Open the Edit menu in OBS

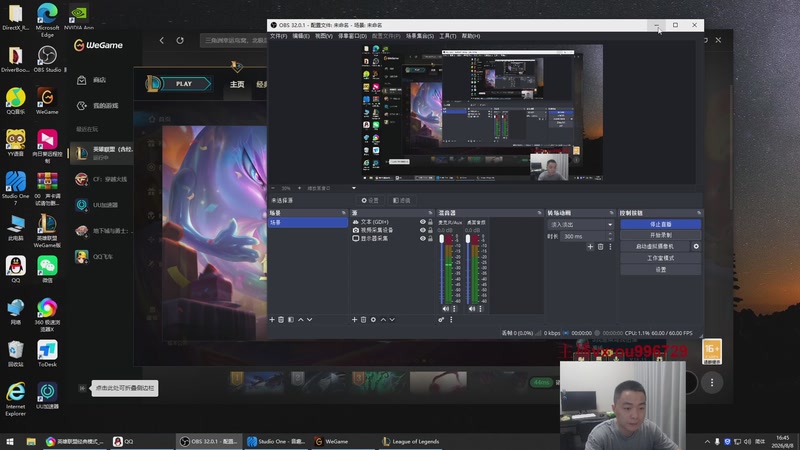pos(301,36)
